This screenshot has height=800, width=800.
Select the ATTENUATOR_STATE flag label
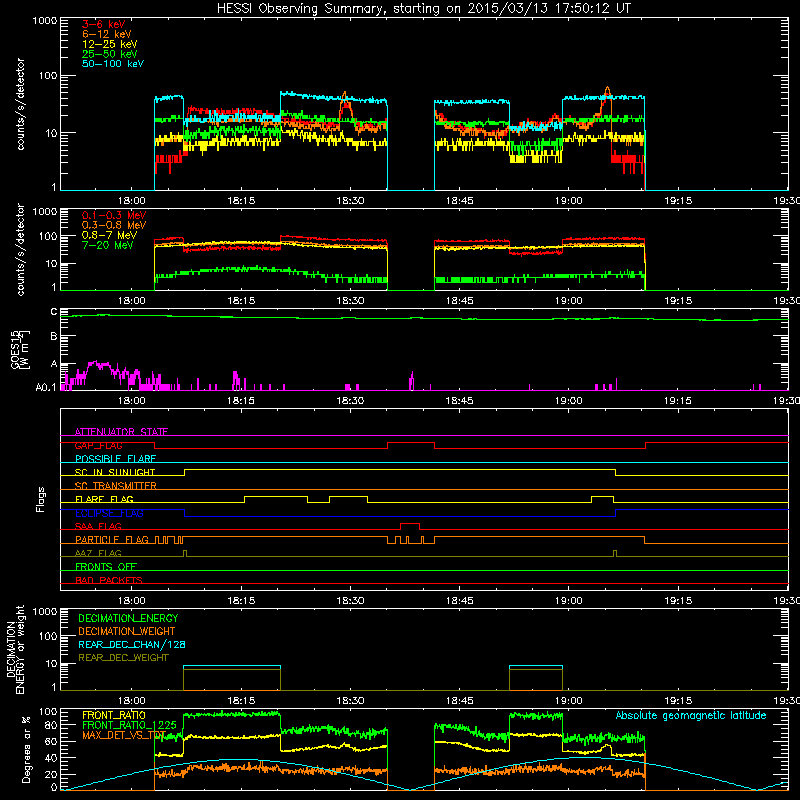click(x=121, y=432)
